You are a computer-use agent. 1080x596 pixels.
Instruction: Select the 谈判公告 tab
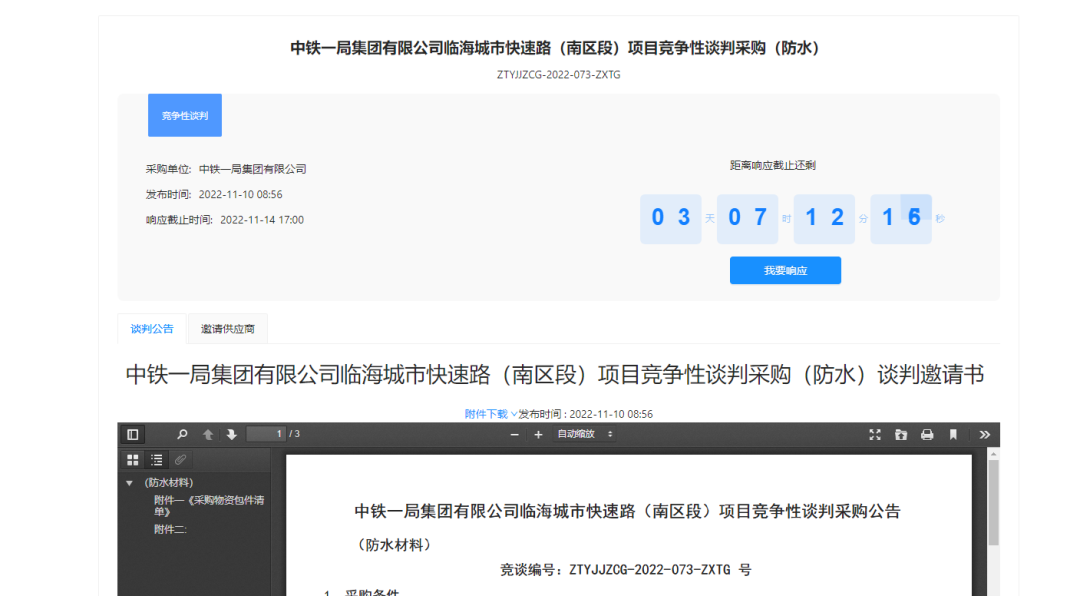[x=152, y=329]
